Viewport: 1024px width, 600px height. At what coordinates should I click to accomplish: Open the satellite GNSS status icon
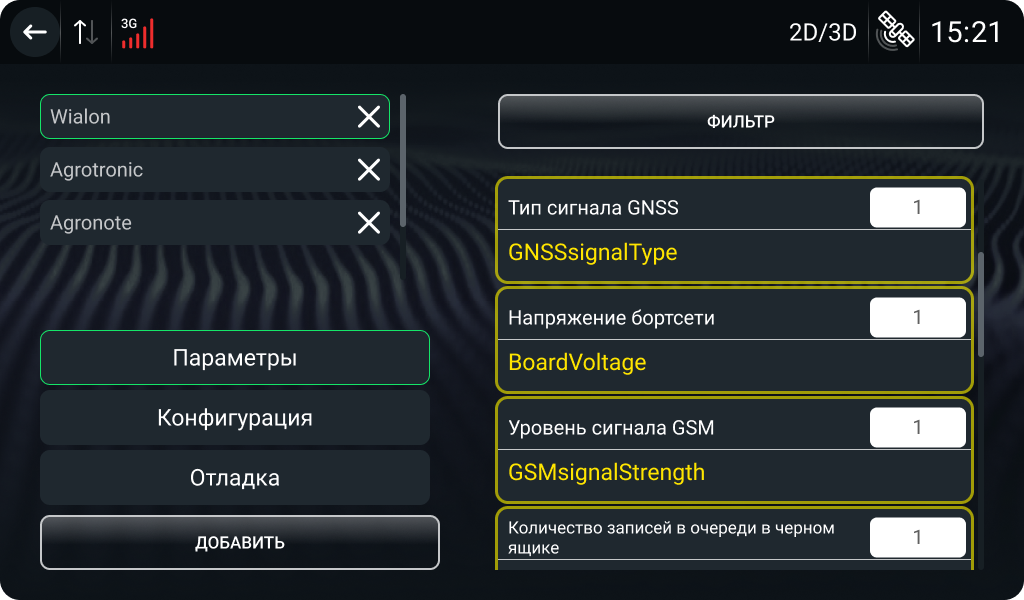pos(893,31)
